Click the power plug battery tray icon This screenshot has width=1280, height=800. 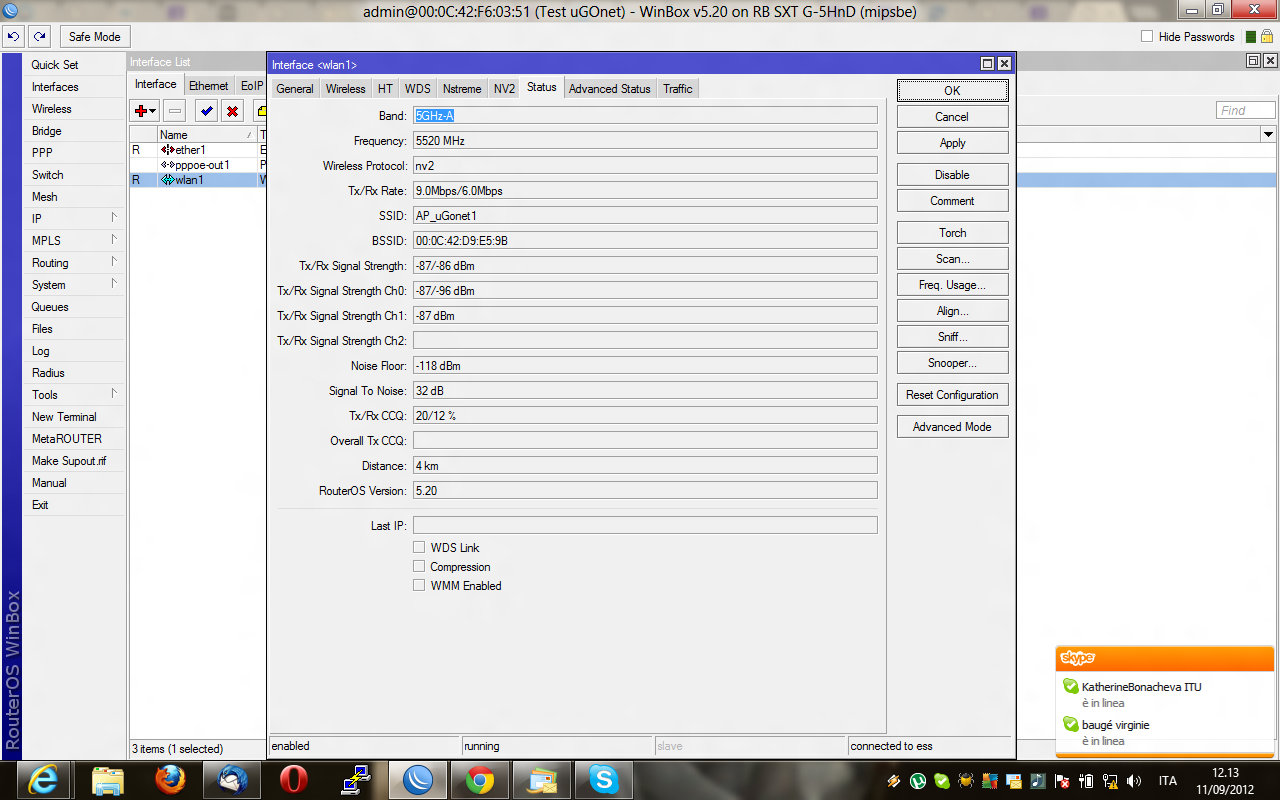click(x=1086, y=780)
